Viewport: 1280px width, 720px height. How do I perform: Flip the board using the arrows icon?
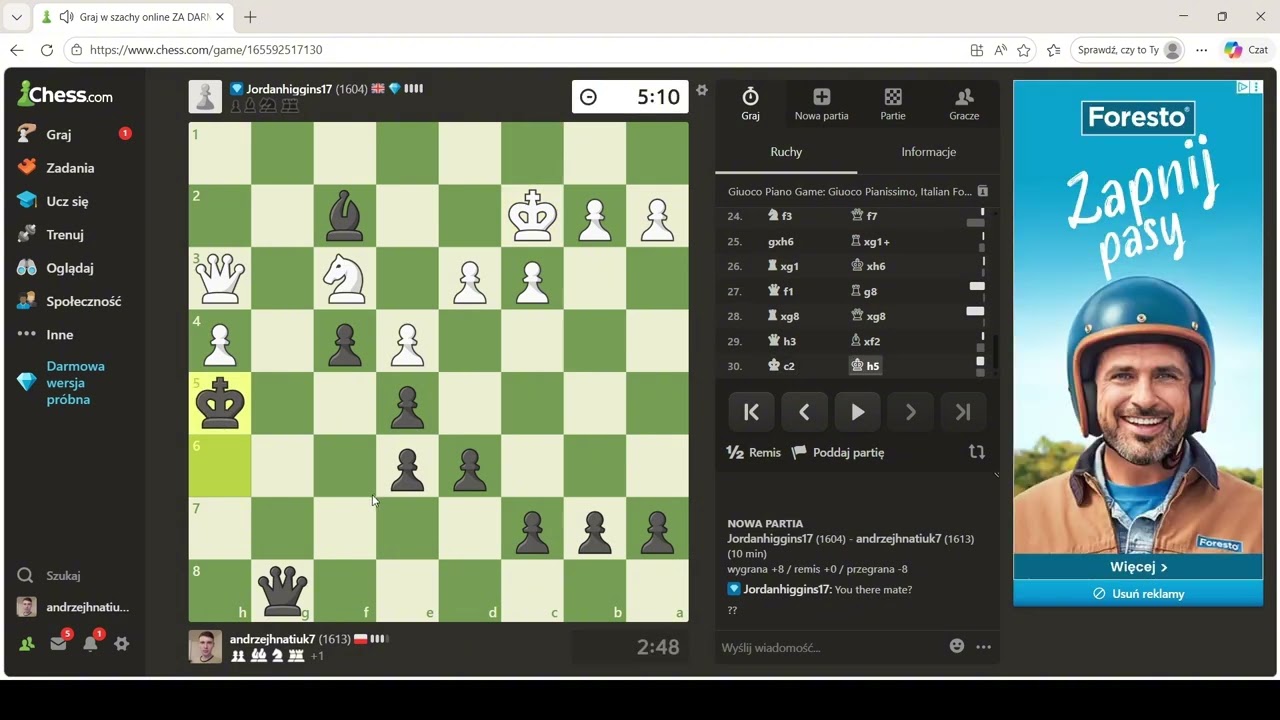(x=977, y=452)
